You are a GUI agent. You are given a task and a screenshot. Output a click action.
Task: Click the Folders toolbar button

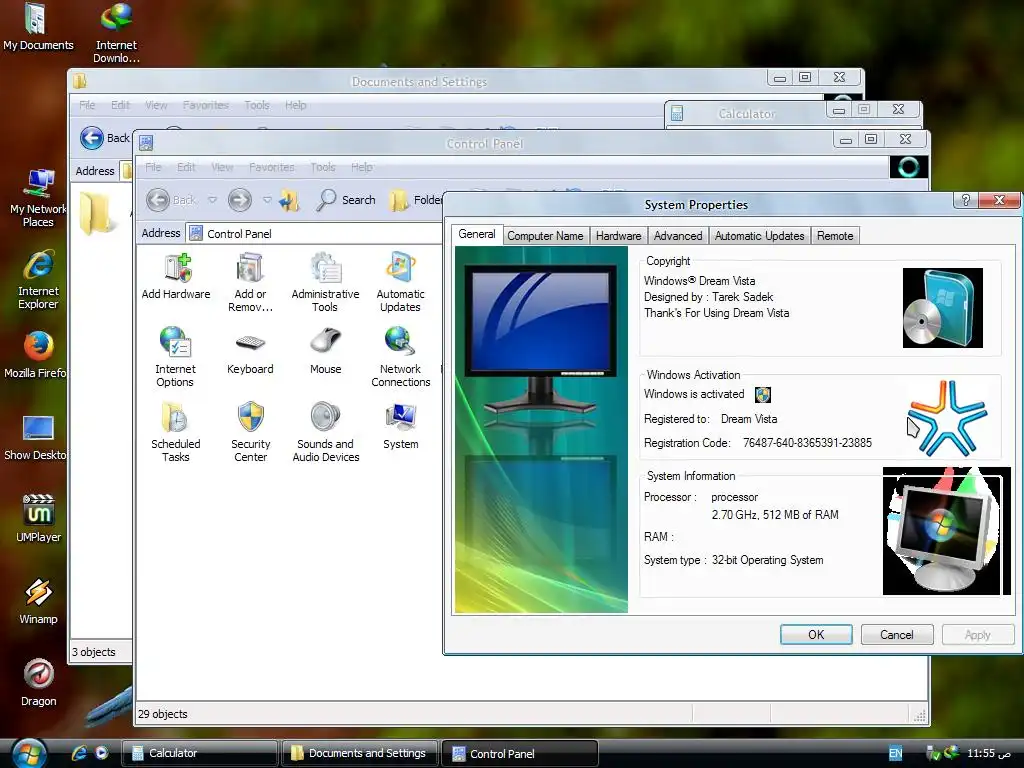tap(415, 200)
